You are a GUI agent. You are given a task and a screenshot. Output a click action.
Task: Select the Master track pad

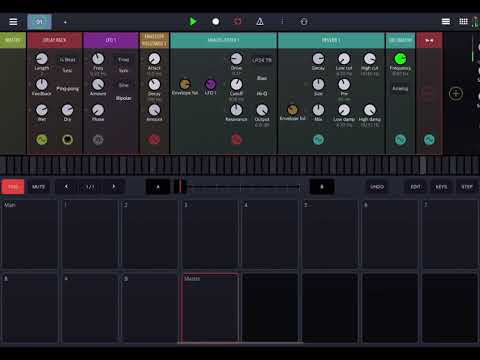pyautogui.click(x=210, y=308)
